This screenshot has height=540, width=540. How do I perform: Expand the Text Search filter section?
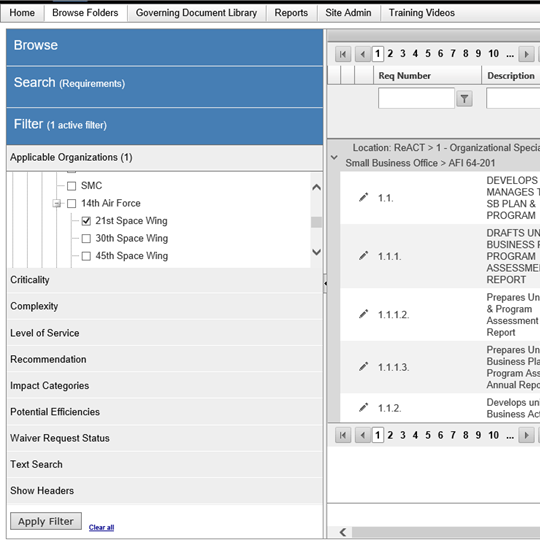click(165, 464)
